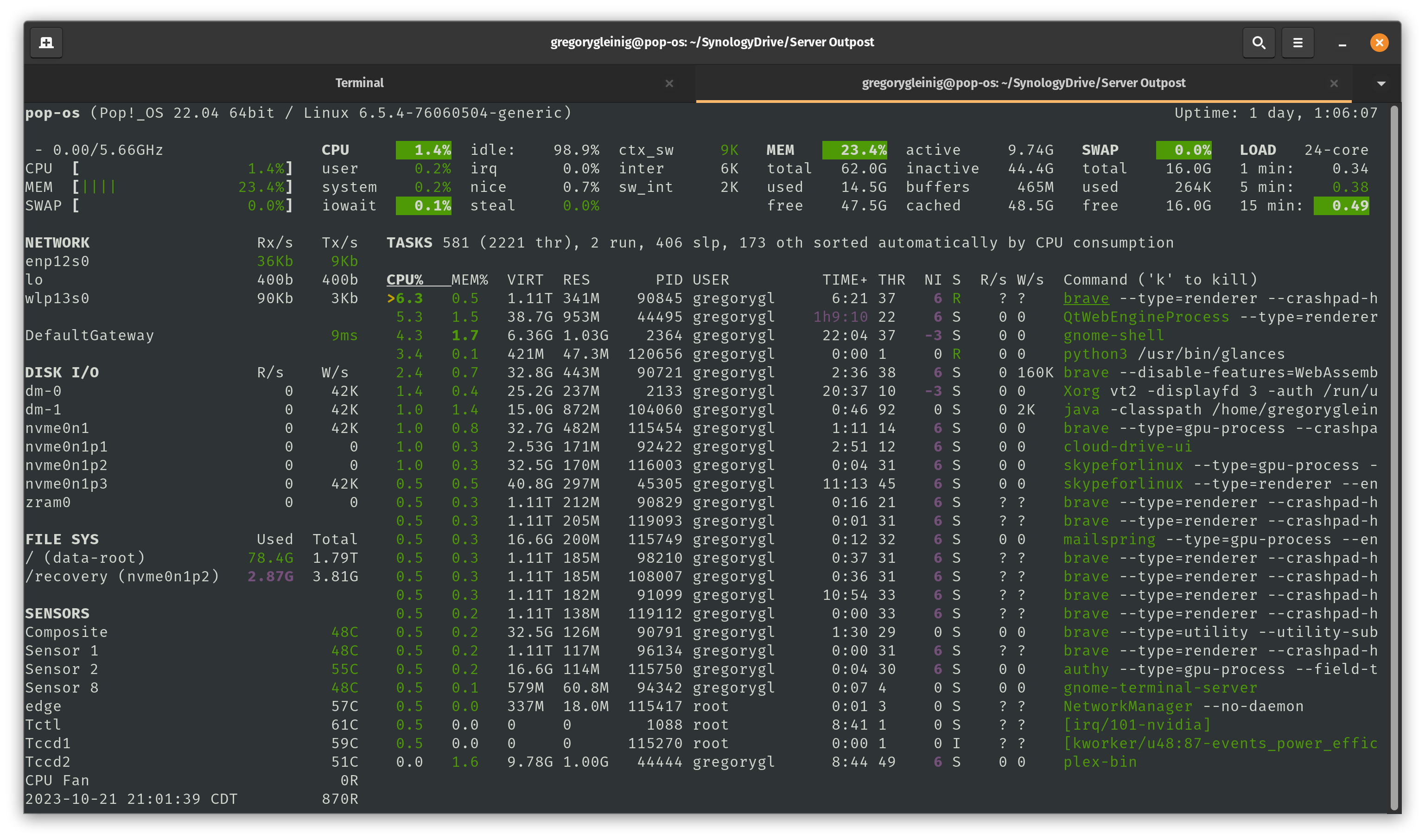Switch to the 'Terminal' tab

[x=359, y=83]
